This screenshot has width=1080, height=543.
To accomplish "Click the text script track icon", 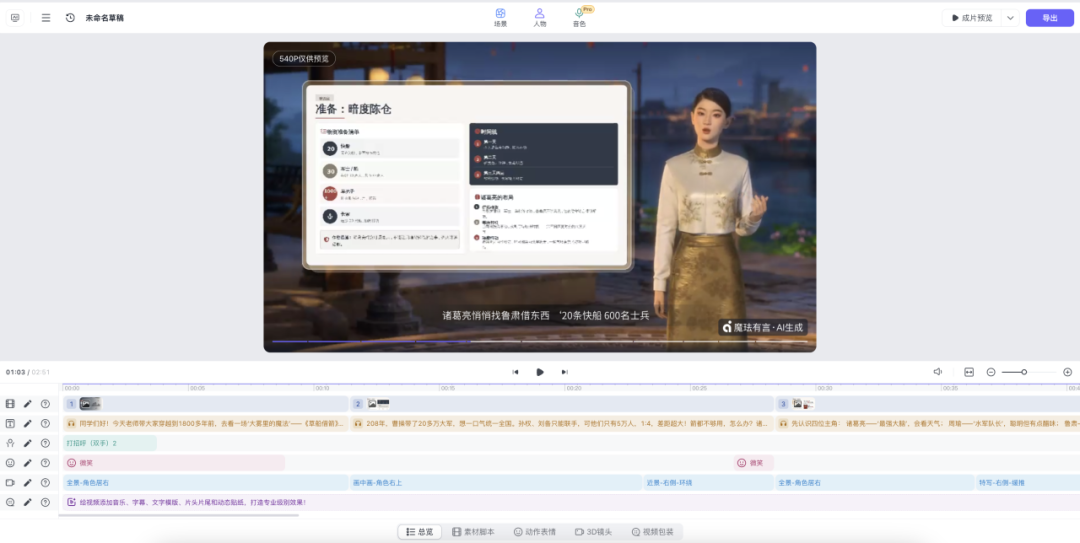I will point(10,423).
